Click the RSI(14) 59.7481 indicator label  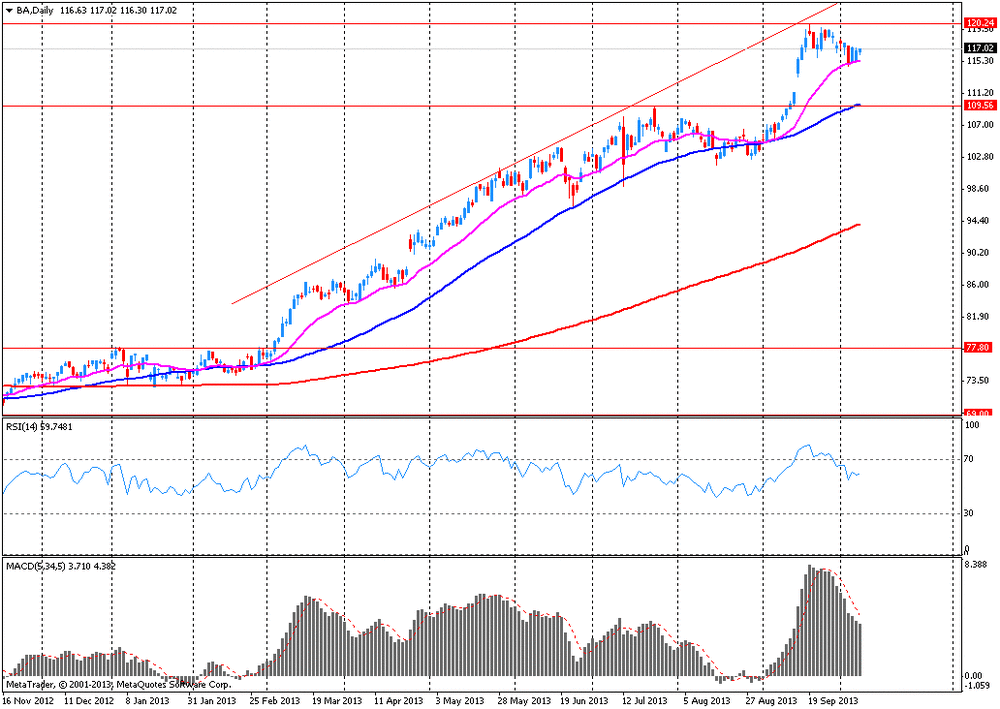point(38,427)
